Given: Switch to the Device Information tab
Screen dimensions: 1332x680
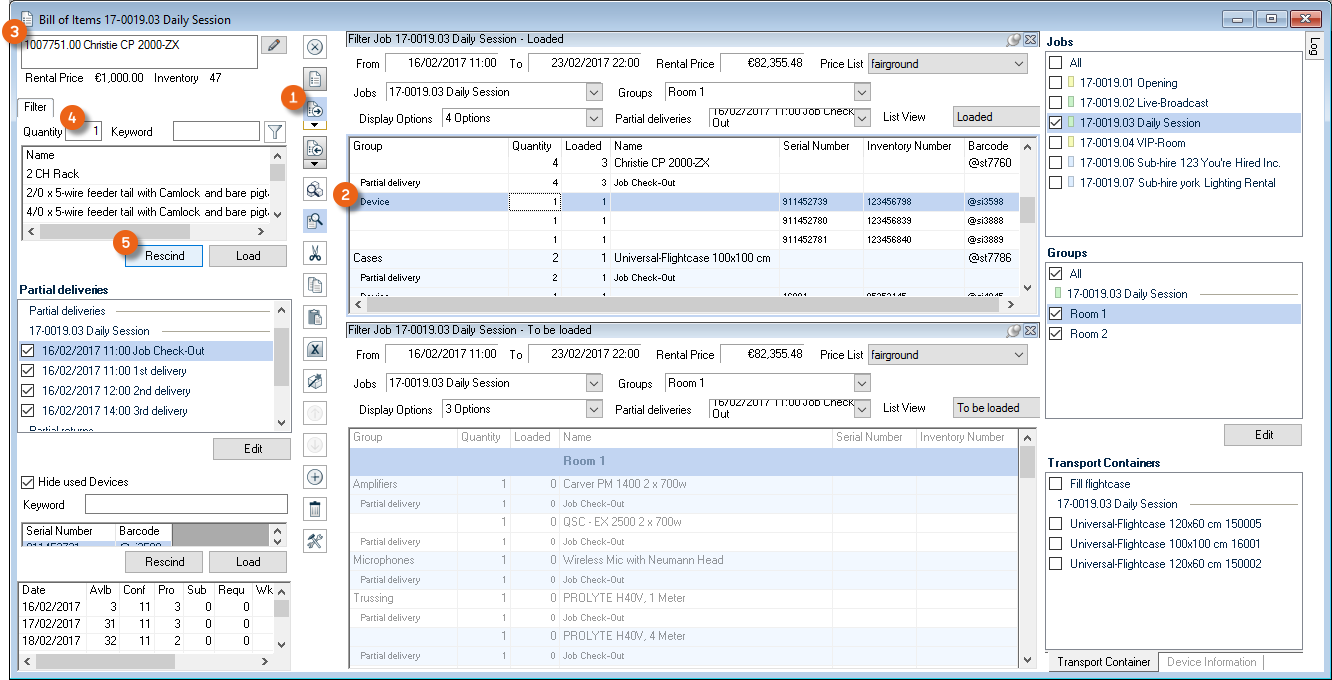Looking at the screenshot, I should (x=1211, y=662).
